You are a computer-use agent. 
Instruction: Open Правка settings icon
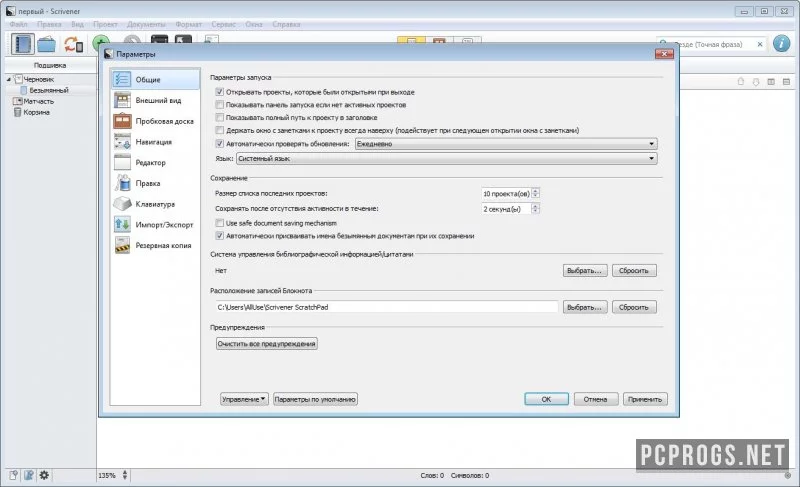[122, 183]
